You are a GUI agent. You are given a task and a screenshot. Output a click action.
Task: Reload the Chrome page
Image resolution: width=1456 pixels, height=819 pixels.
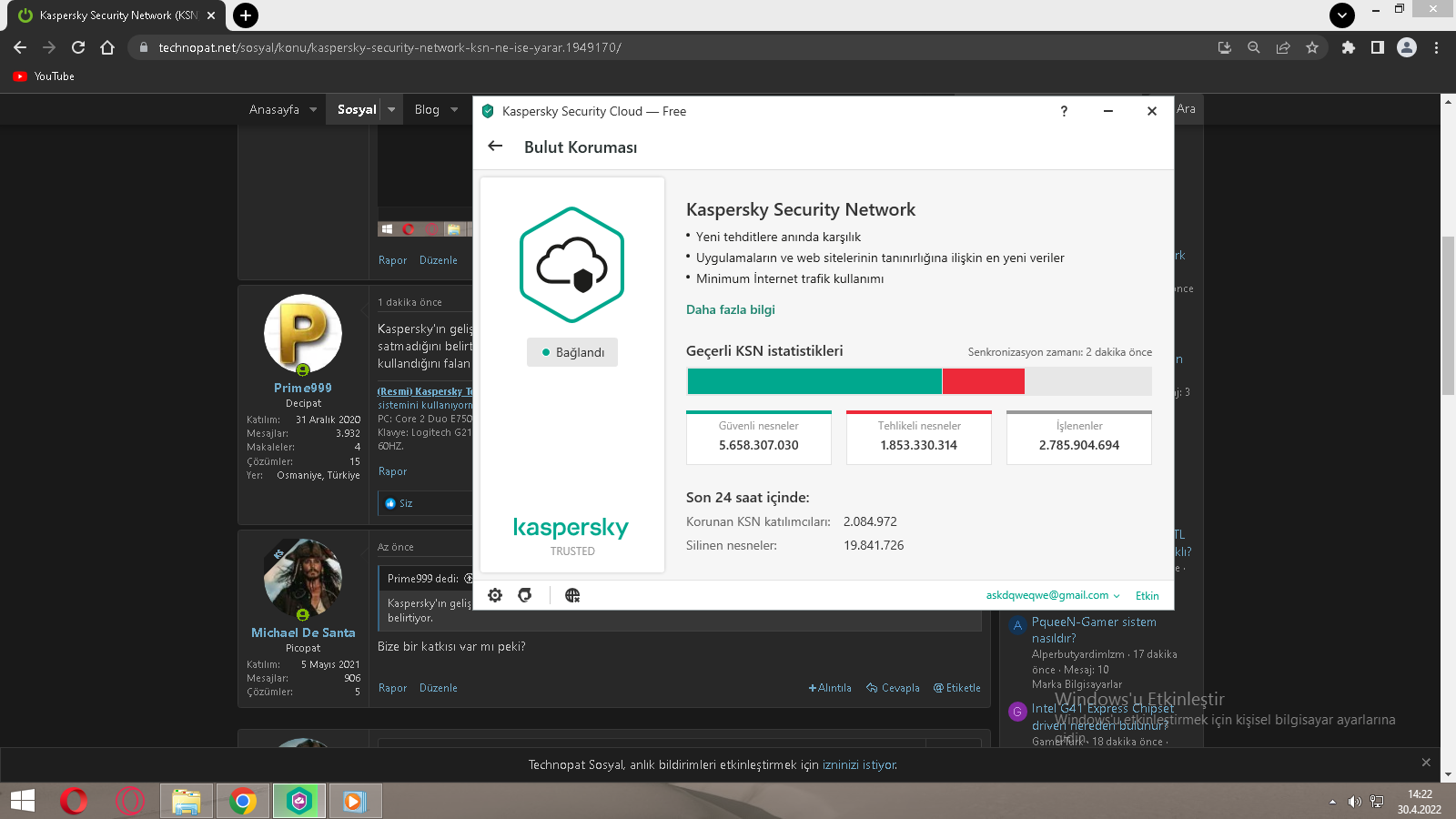[x=78, y=47]
